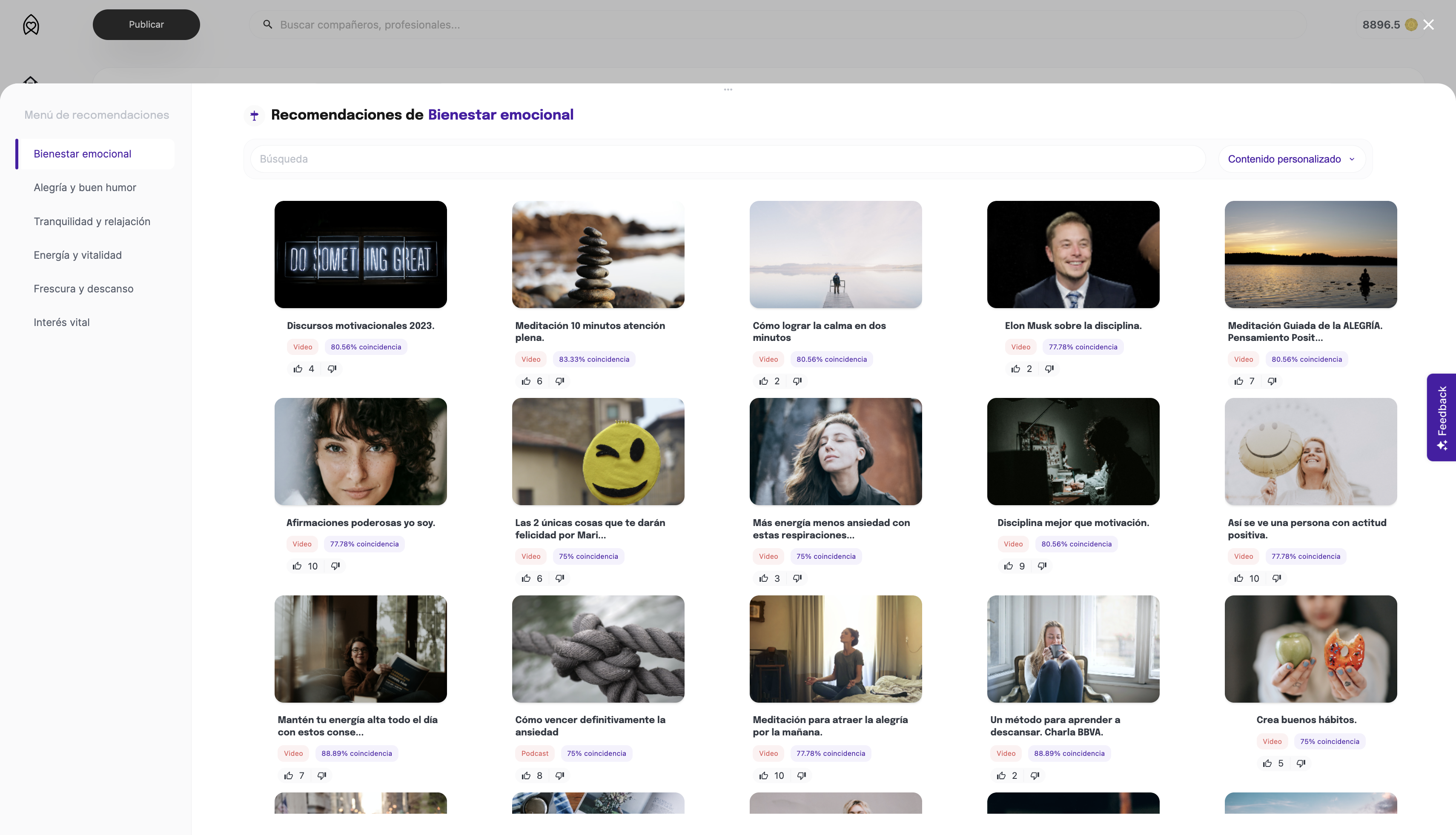Like Afirmaciones poderosas yo soy
Viewport: 1456px width, 835px height.
297,566
